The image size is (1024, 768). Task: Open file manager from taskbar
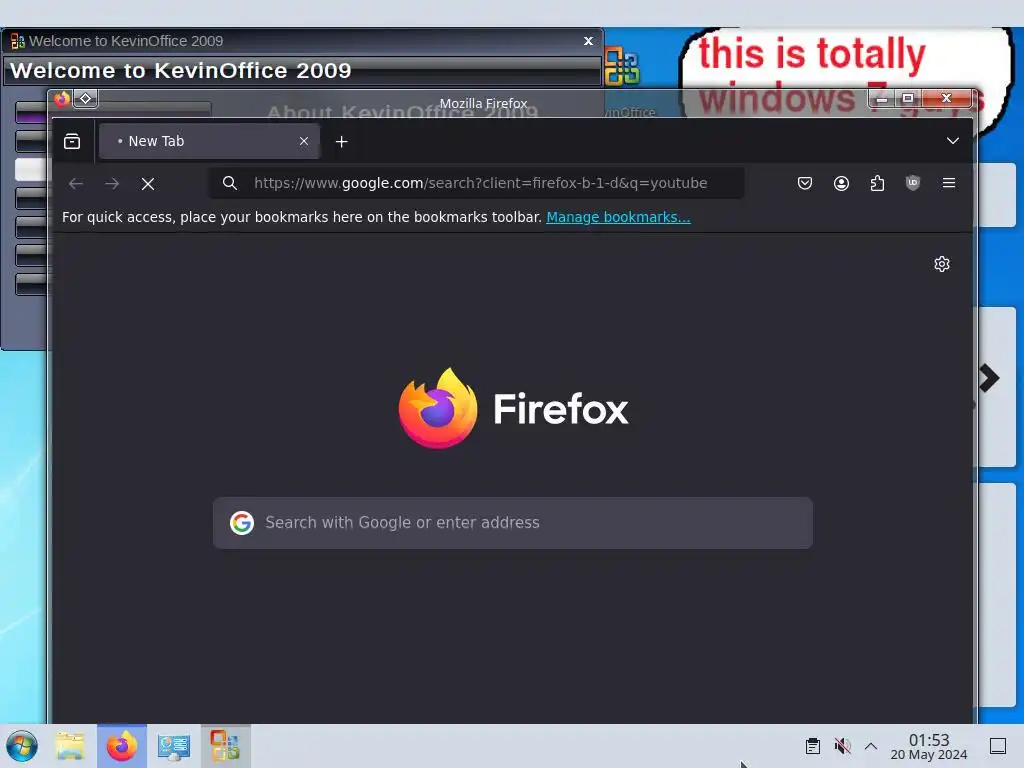point(70,746)
